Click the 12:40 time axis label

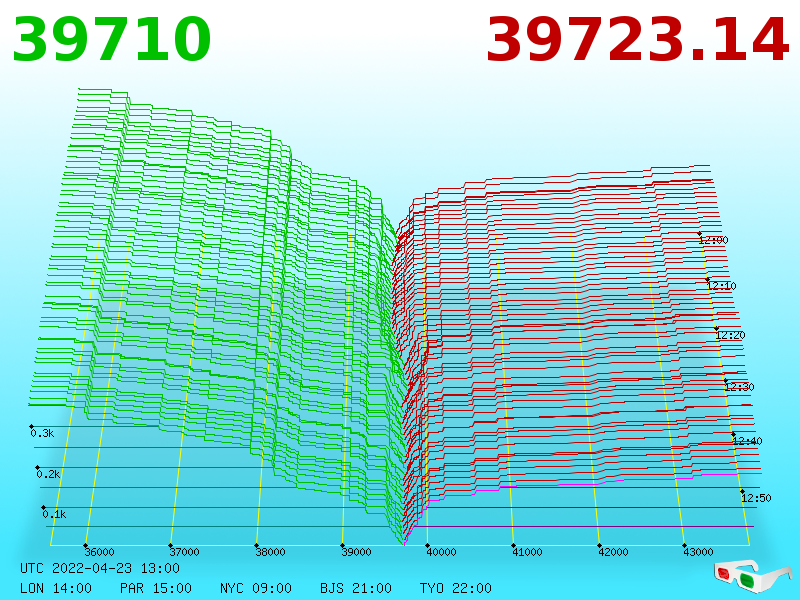pyautogui.click(x=747, y=441)
